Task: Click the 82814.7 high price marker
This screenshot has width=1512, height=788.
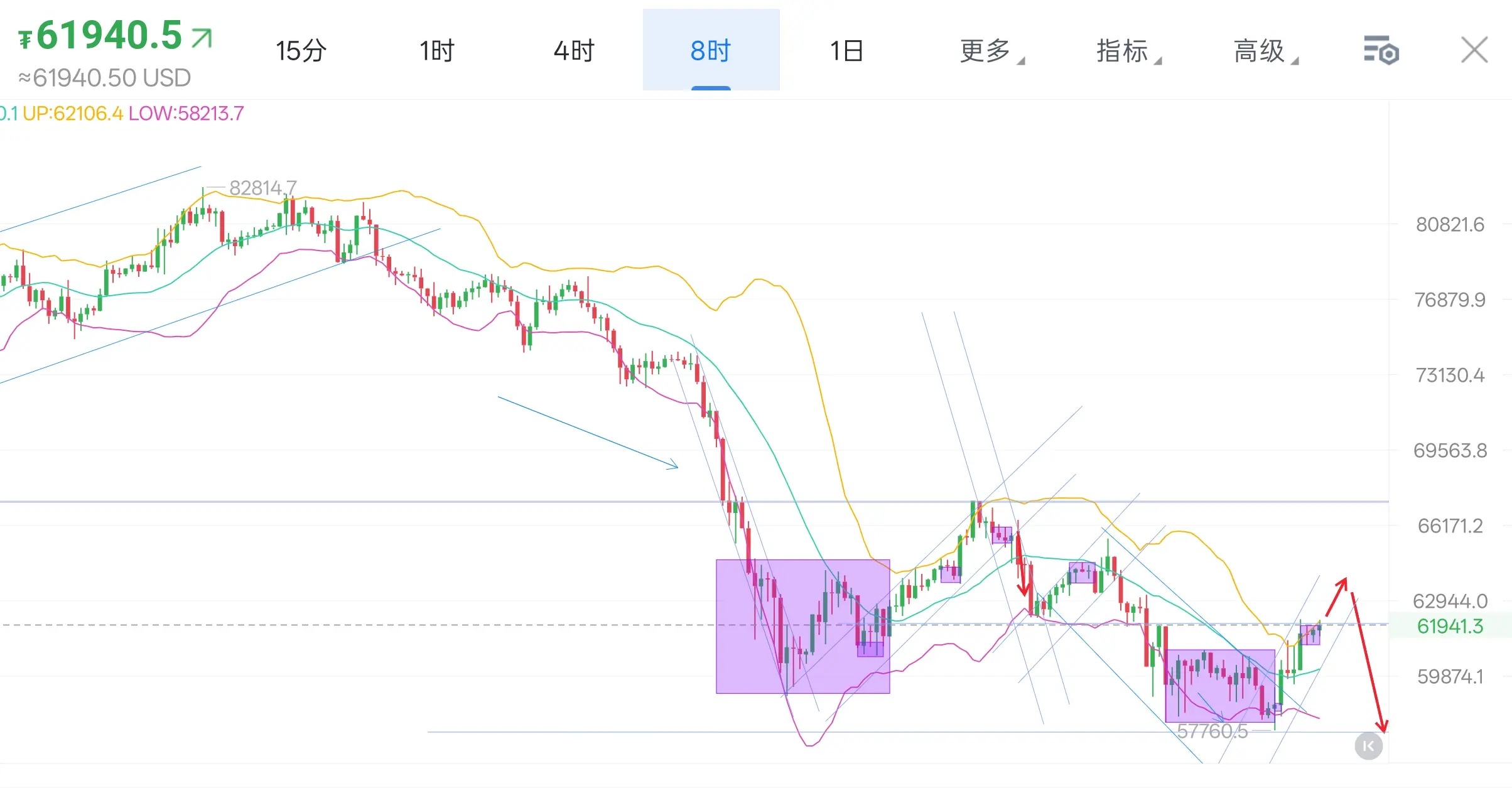Action: click(x=262, y=187)
